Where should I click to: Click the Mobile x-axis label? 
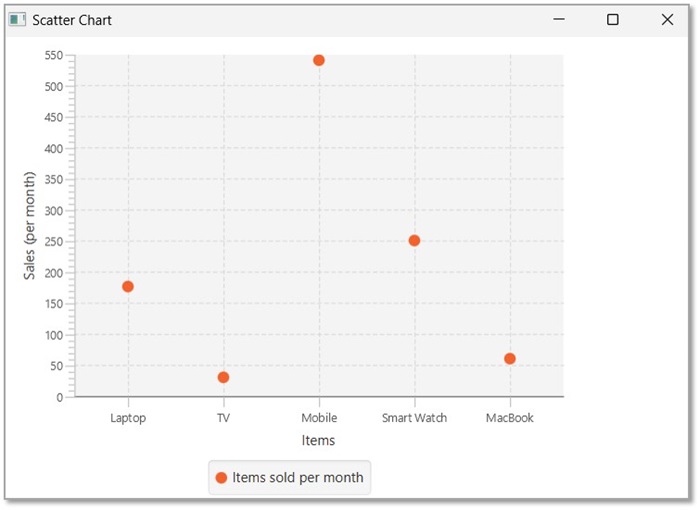pyautogui.click(x=319, y=418)
